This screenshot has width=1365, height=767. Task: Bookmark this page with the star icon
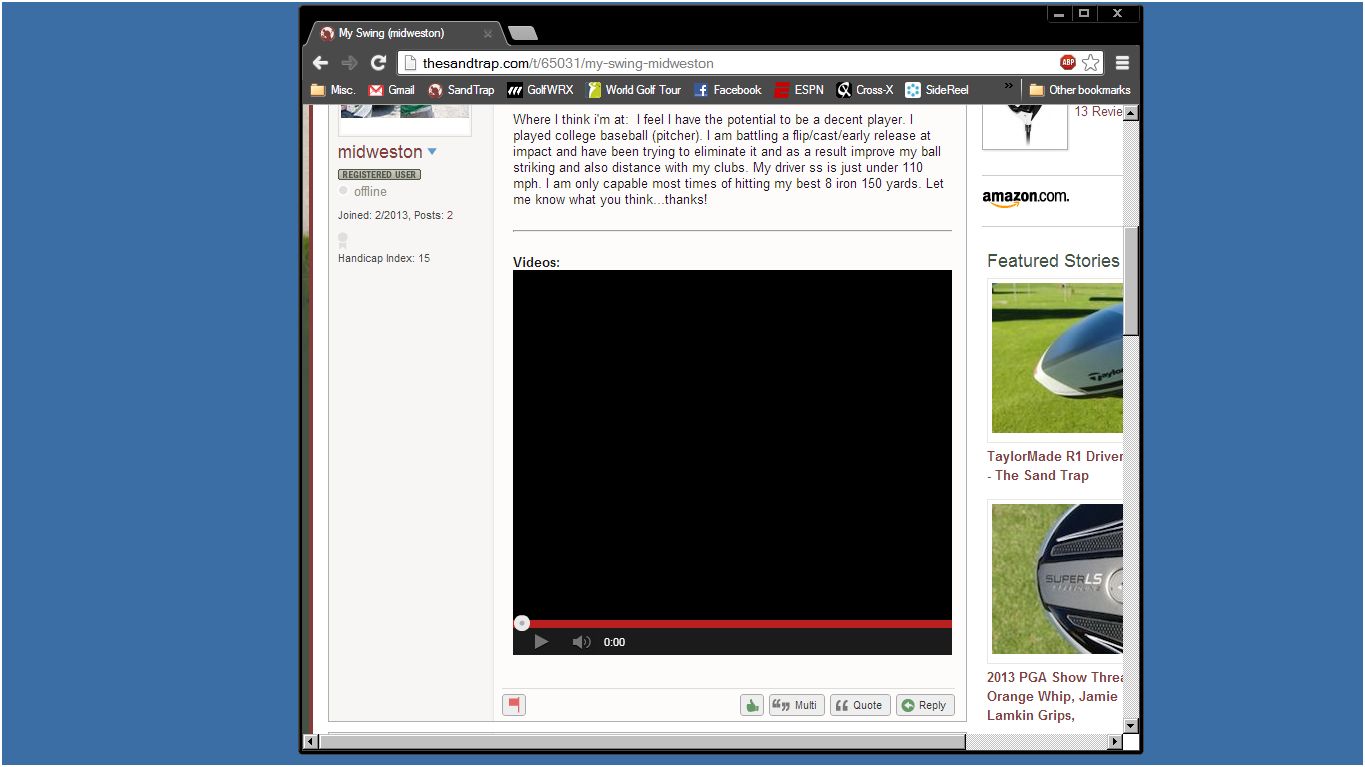pyautogui.click(x=1090, y=63)
